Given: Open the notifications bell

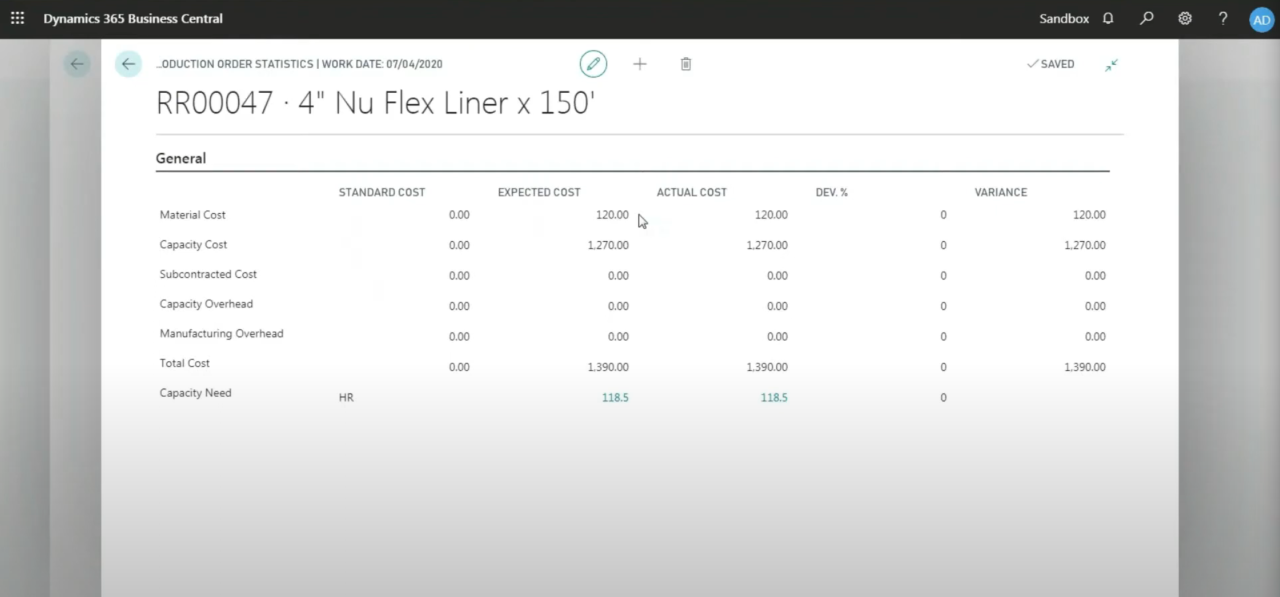Looking at the screenshot, I should point(1108,18).
